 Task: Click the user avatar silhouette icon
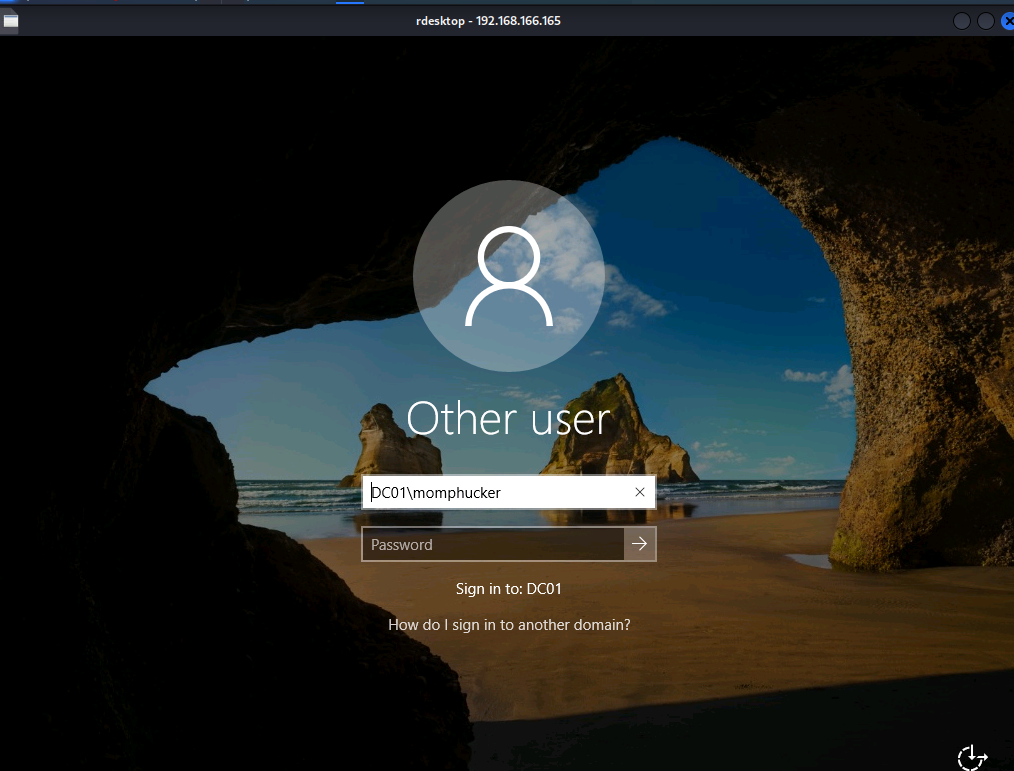508,276
